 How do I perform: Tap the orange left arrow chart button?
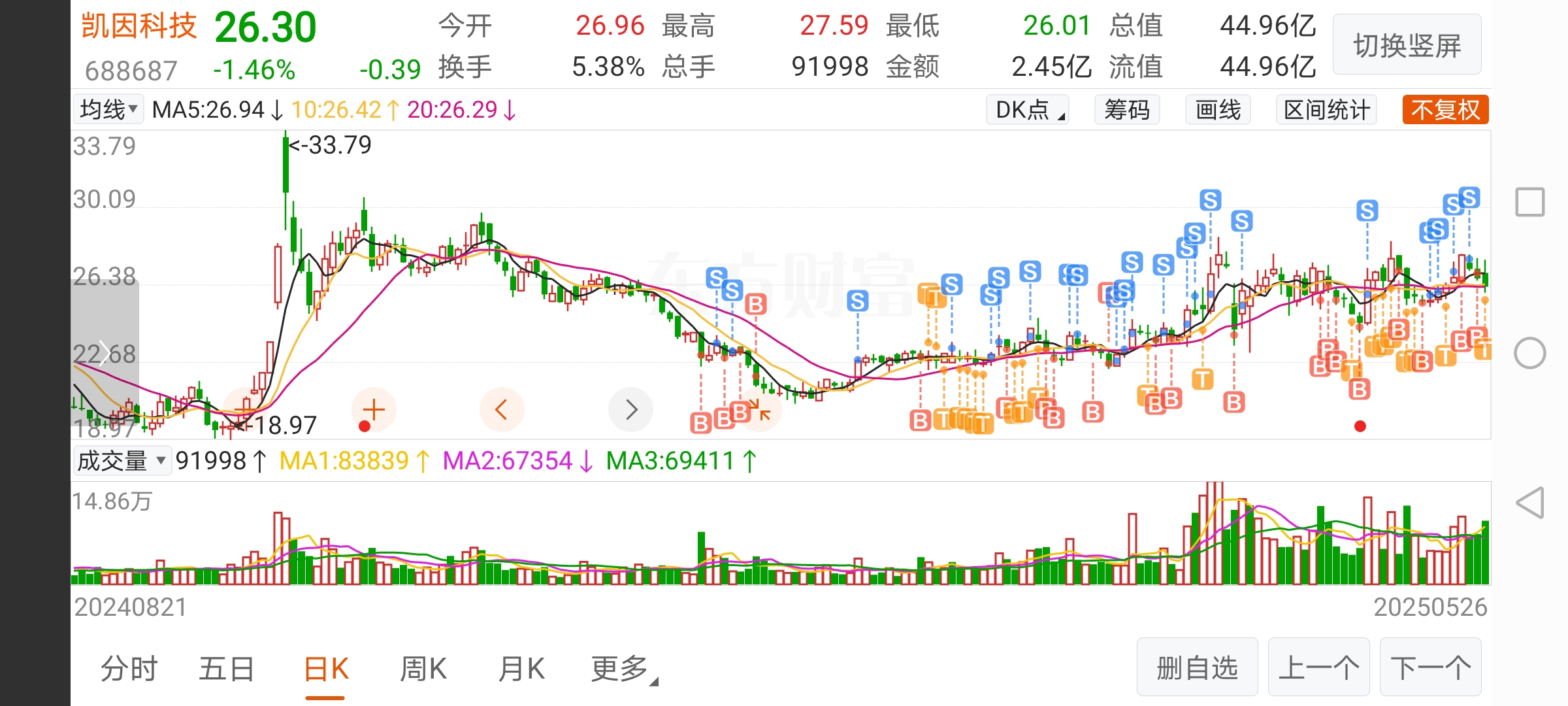tap(502, 410)
